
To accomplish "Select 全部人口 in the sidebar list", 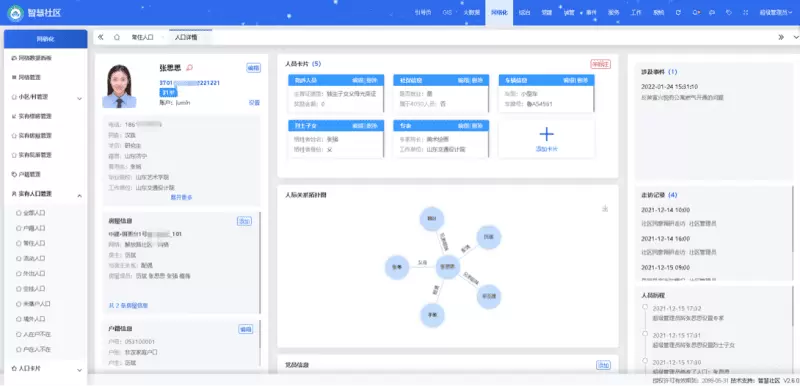I will coord(34,213).
